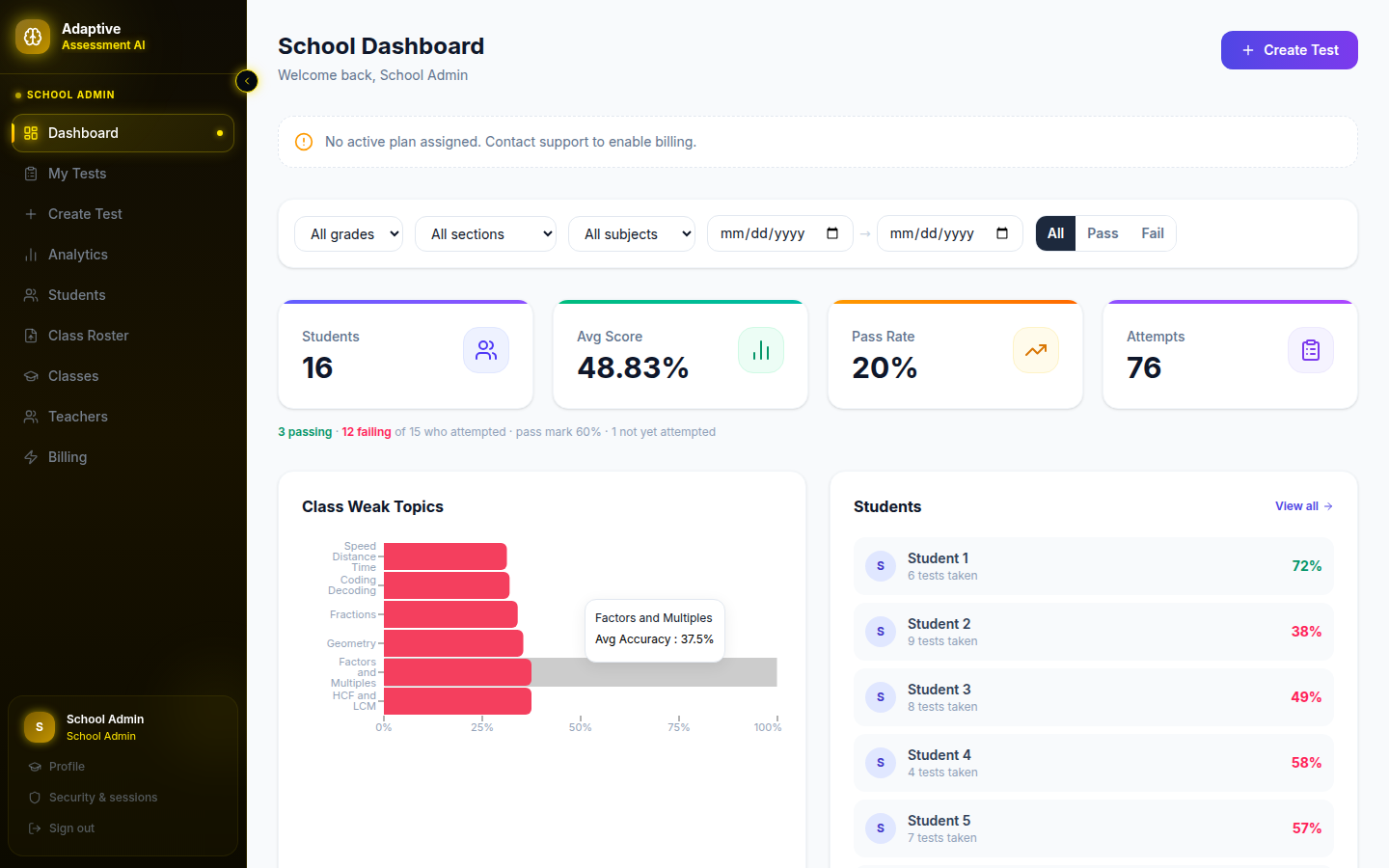Click the Factors and Multiples chart bar
The height and width of the screenshot is (868, 1389).
coord(457,672)
